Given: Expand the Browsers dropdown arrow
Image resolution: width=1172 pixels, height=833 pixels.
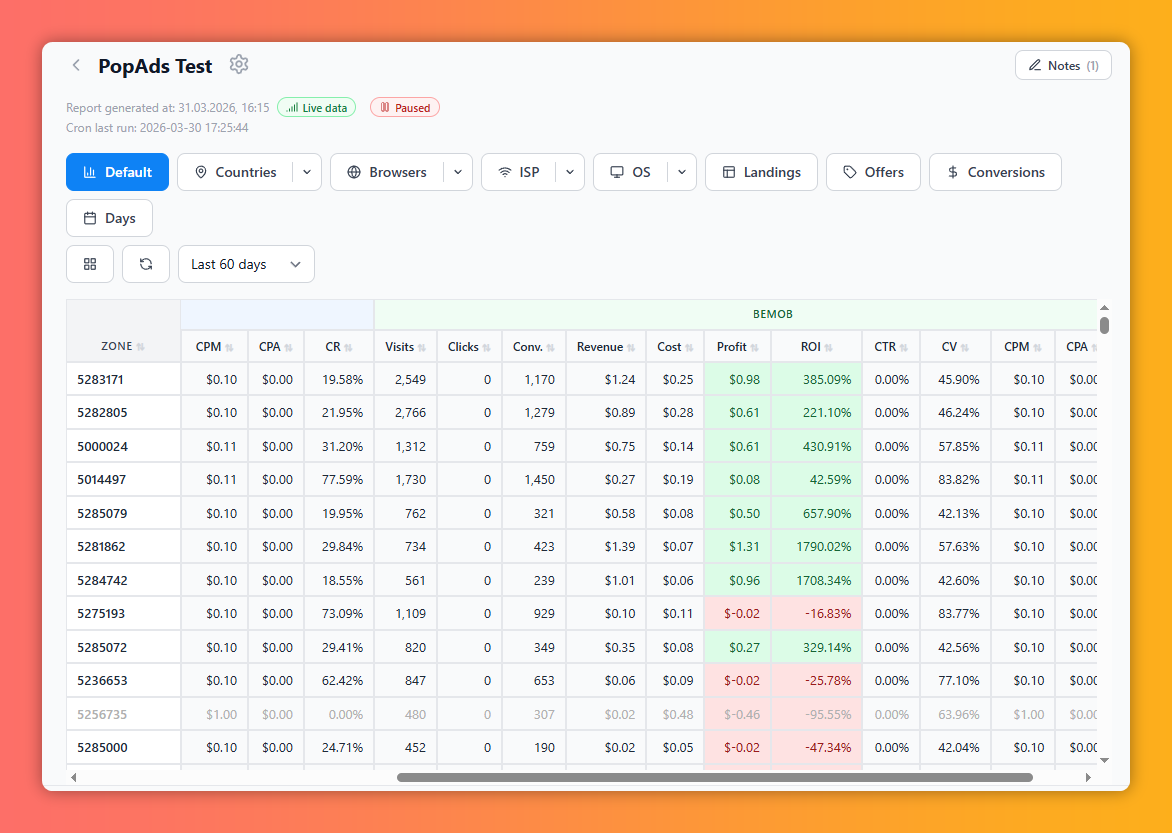Looking at the screenshot, I should click(x=457, y=172).
